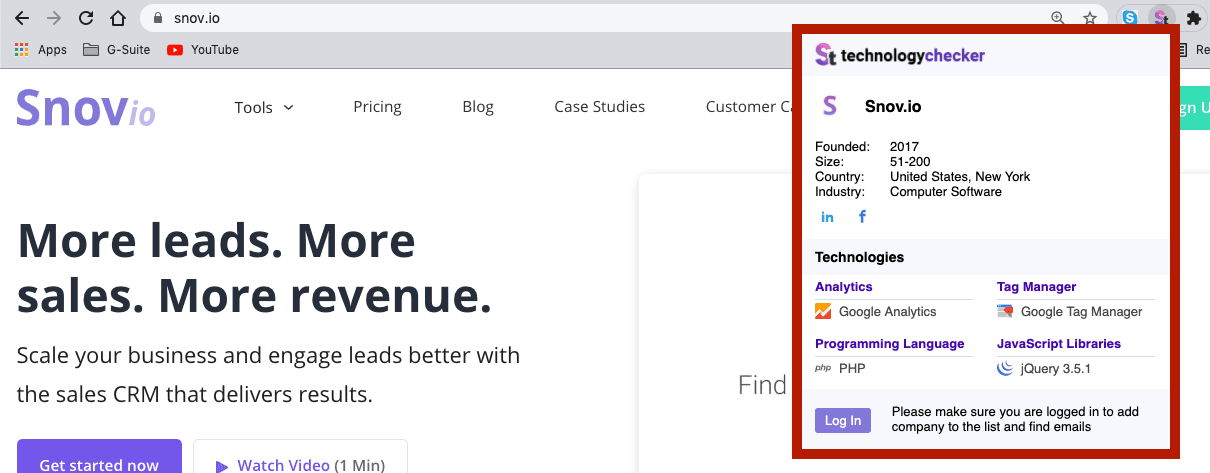Viewport: 1210px width, 473px height.
Task: Expand the Tools dropdown menu
Action: click(264, 107)
